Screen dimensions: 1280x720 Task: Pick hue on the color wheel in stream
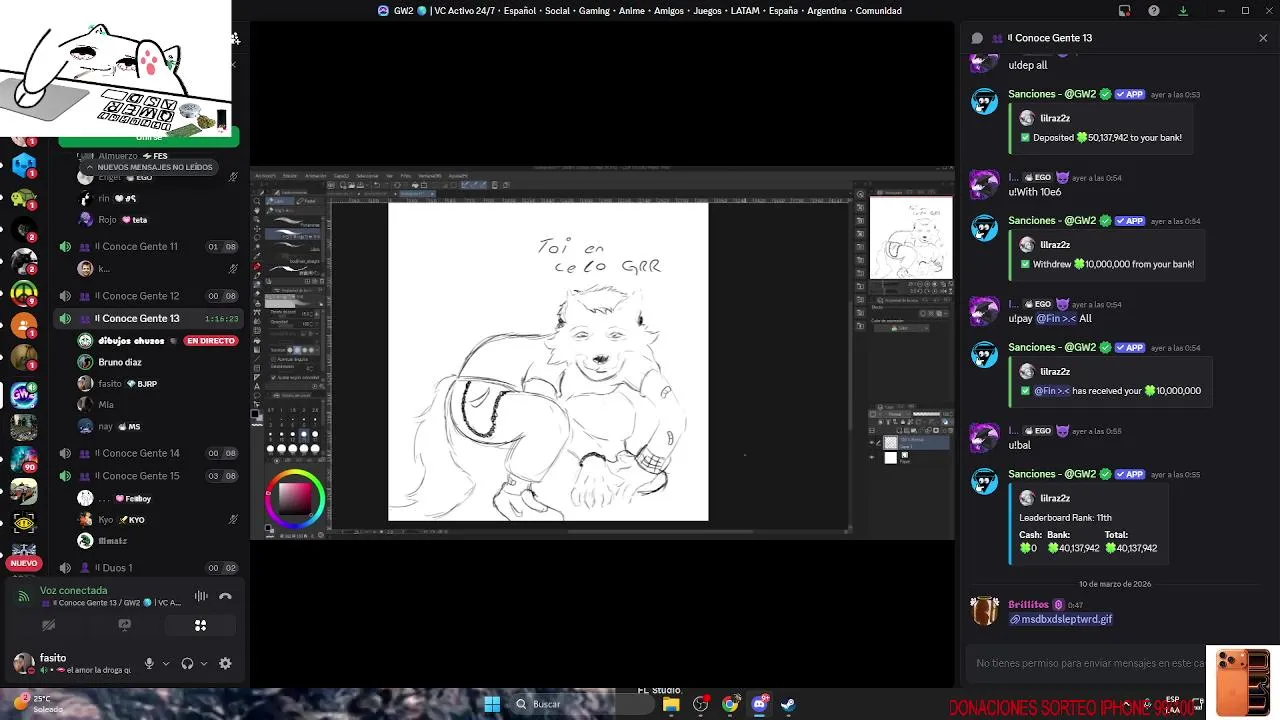pos(295,497)
